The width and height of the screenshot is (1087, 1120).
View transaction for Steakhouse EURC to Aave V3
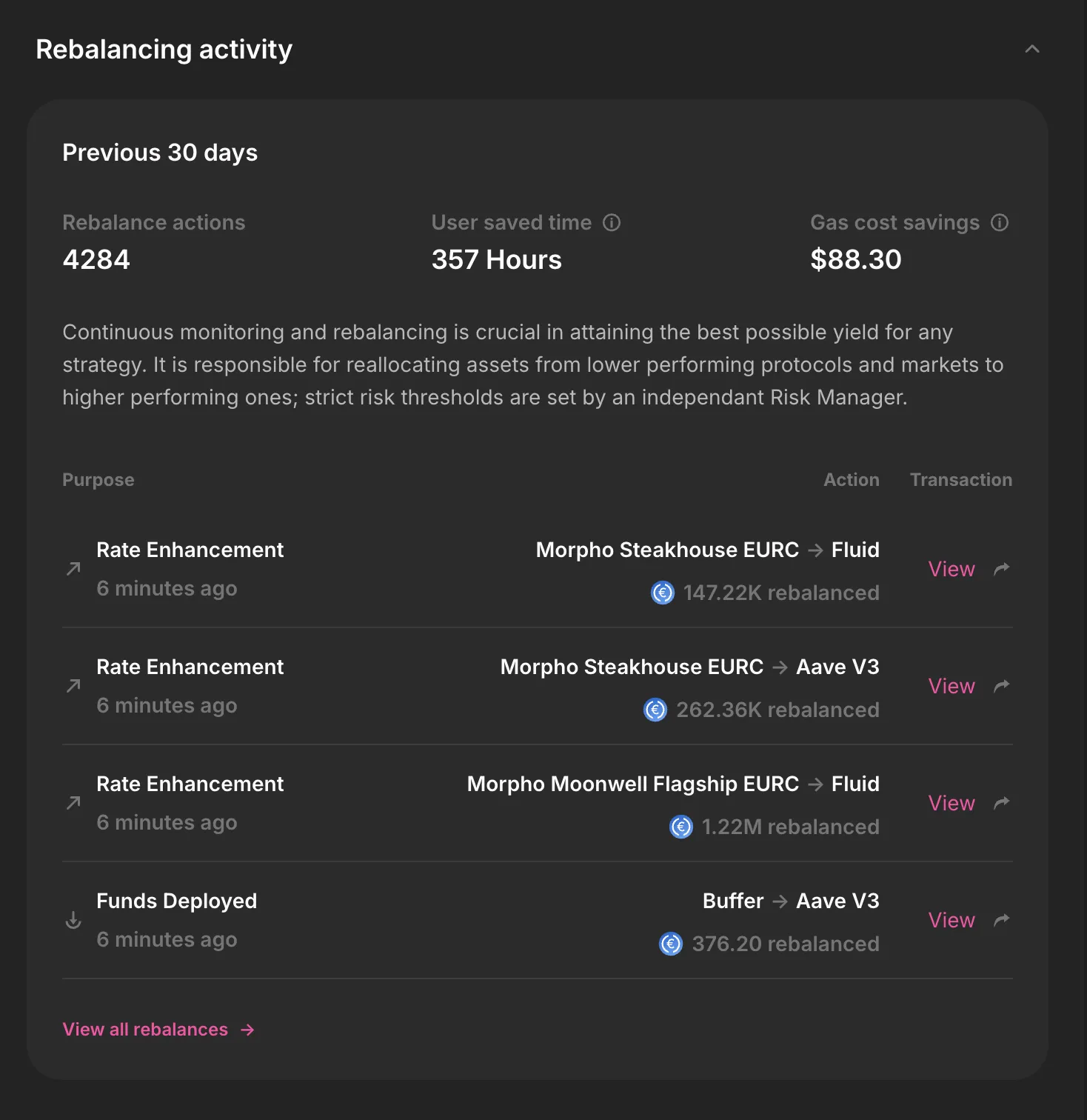[951, 686]
